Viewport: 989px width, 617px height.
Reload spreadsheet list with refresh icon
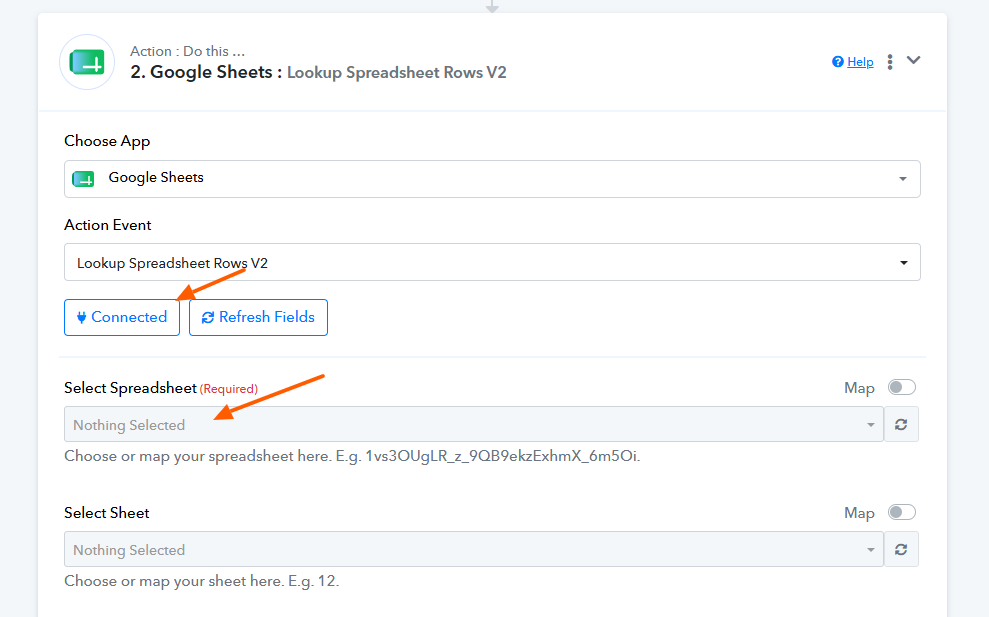point(901,425)
